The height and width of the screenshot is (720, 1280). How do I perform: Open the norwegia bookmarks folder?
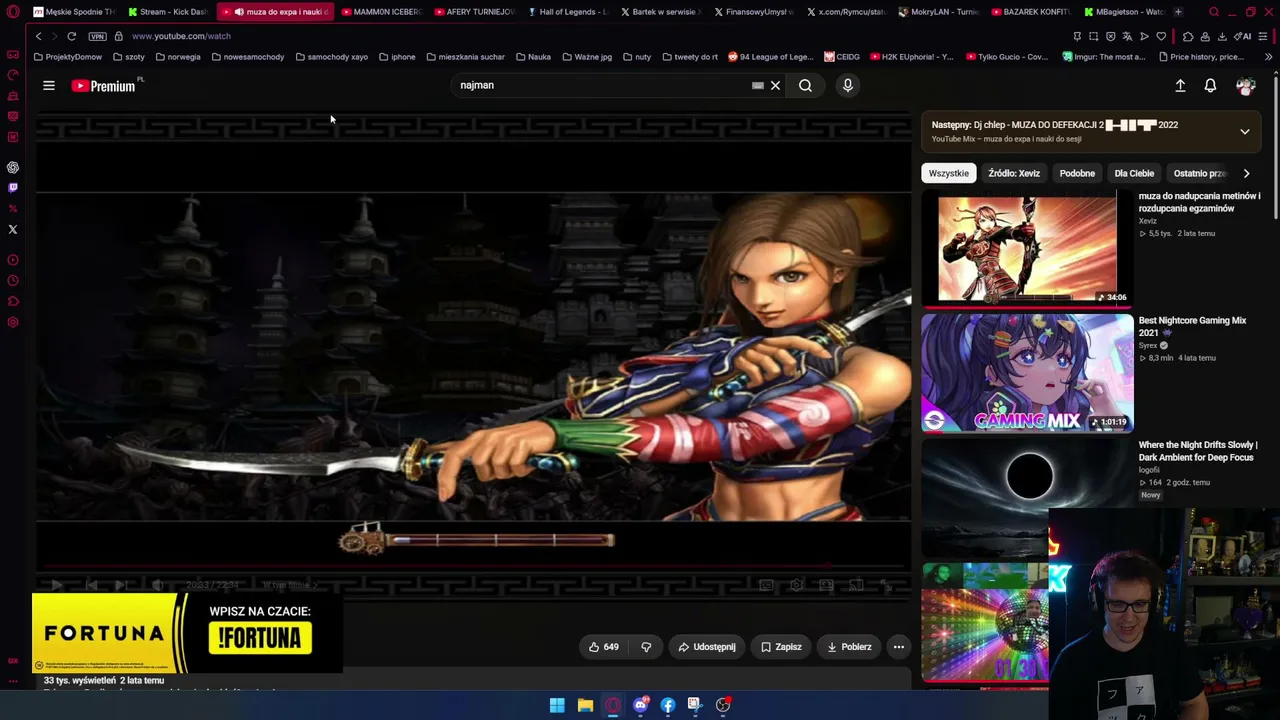[x=178, y=57]
